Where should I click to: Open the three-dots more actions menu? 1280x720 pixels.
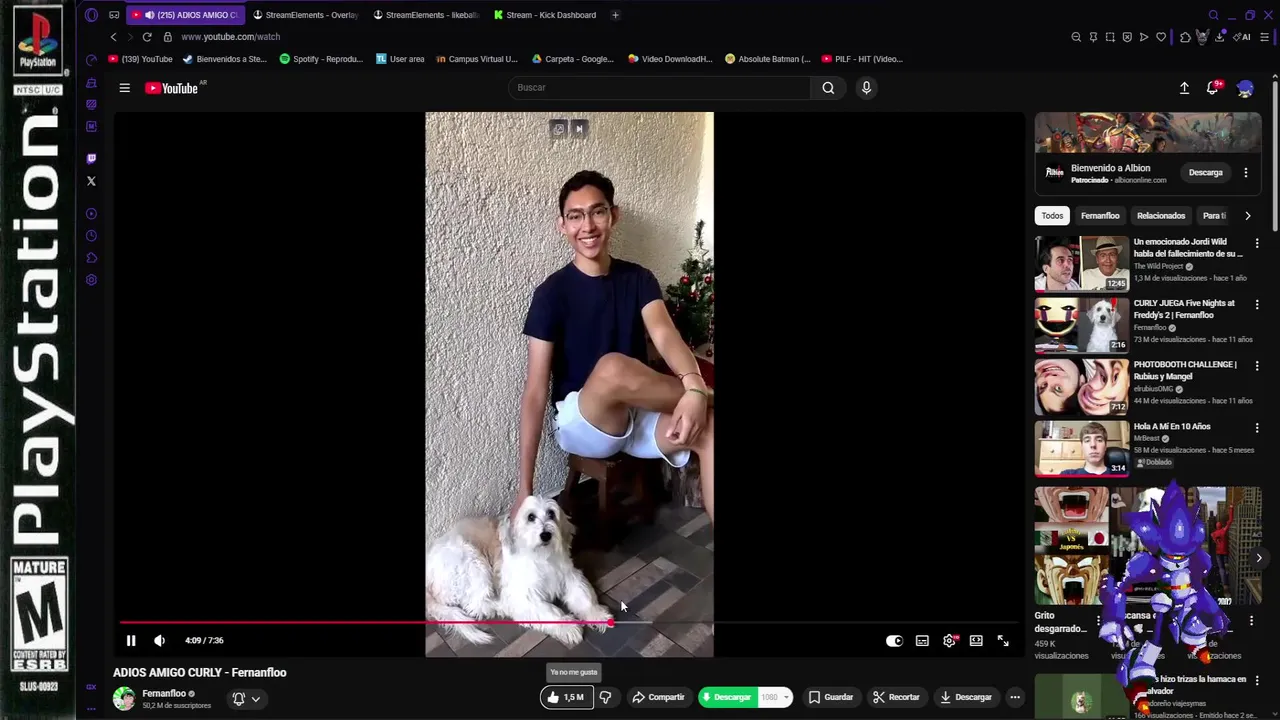[1015, 697]
